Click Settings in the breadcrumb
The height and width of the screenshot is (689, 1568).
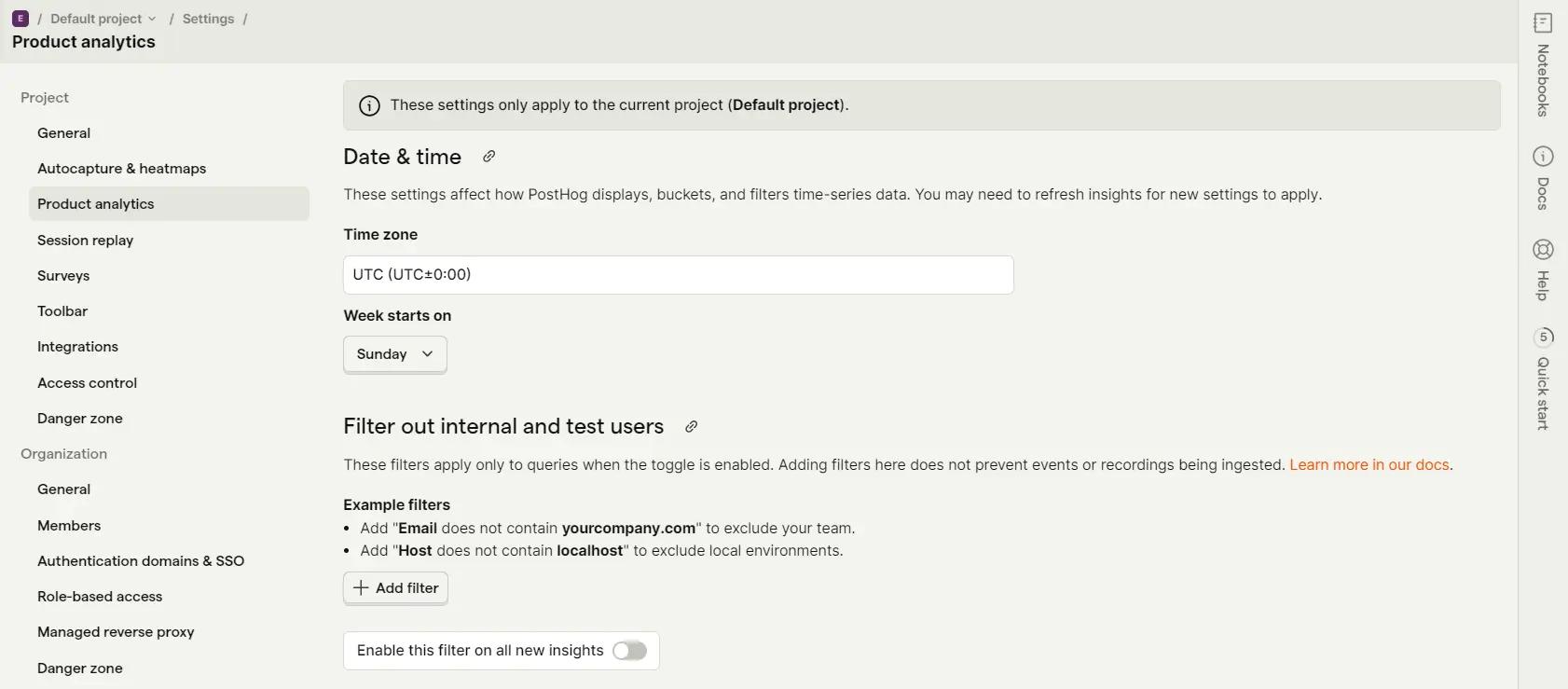(208, 19)
